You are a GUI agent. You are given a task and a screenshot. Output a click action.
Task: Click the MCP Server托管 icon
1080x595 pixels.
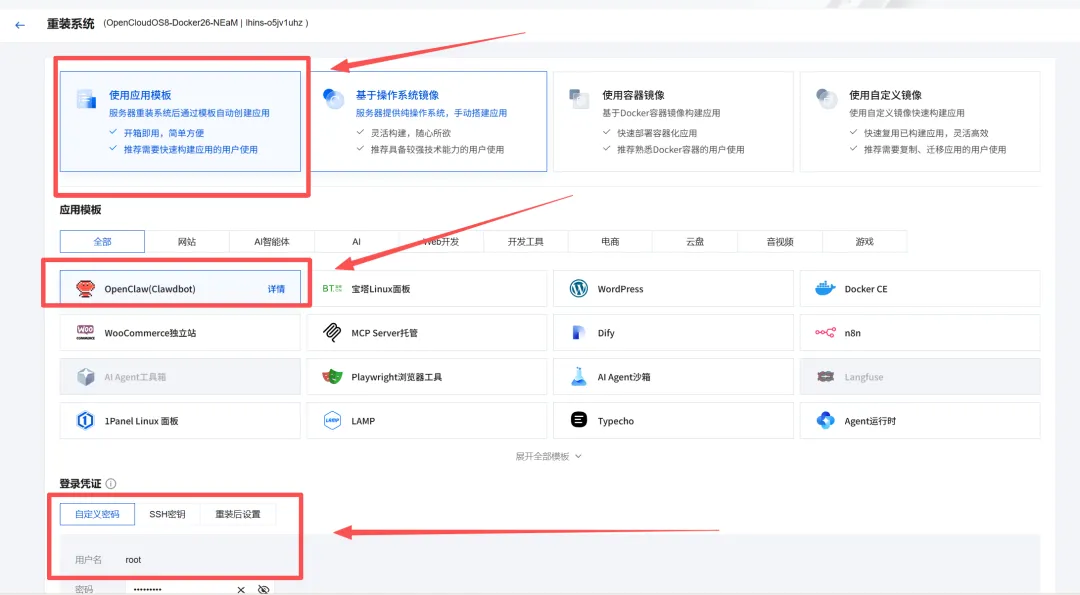332,333
